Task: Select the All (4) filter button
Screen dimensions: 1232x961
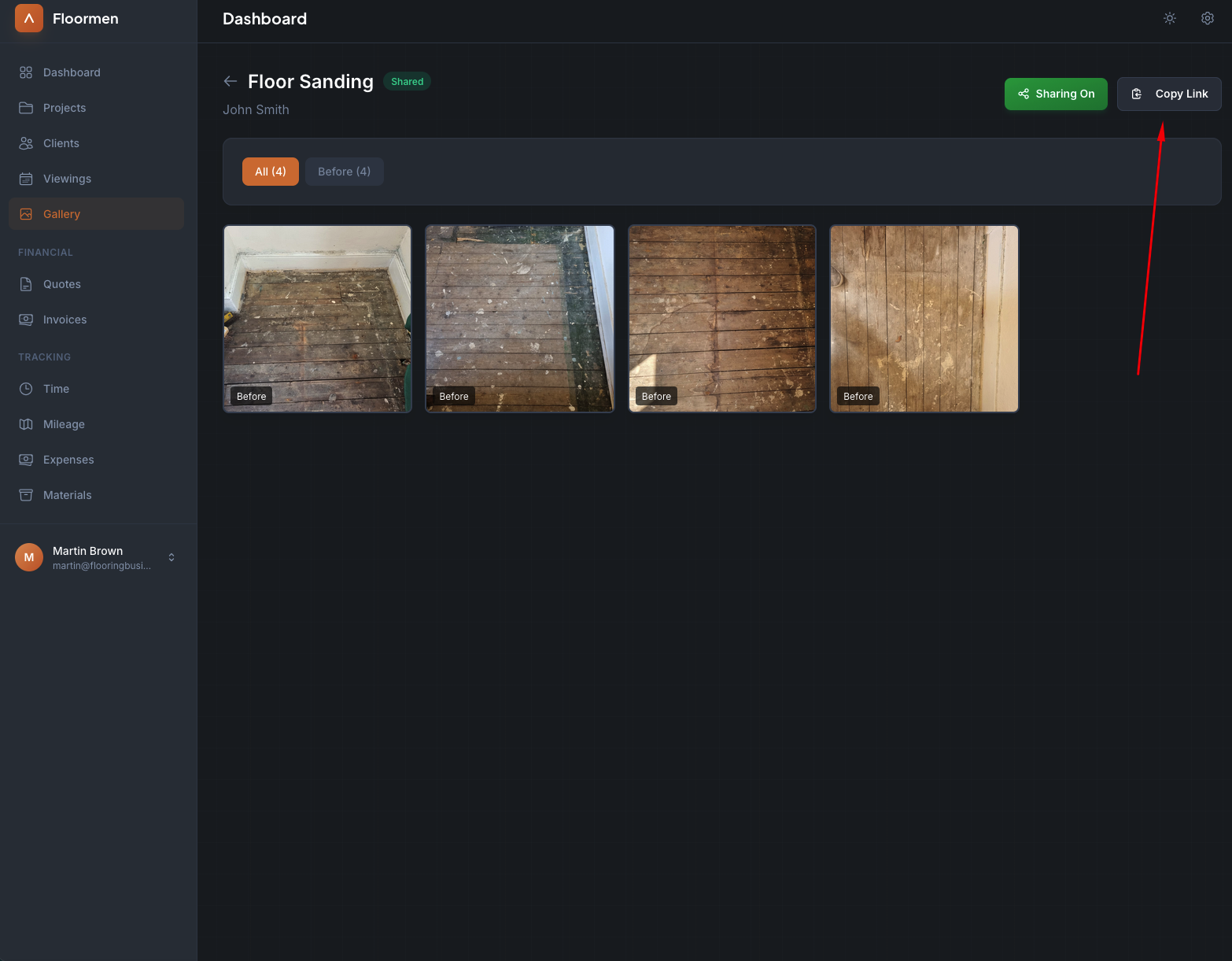Action: (270, 171)
